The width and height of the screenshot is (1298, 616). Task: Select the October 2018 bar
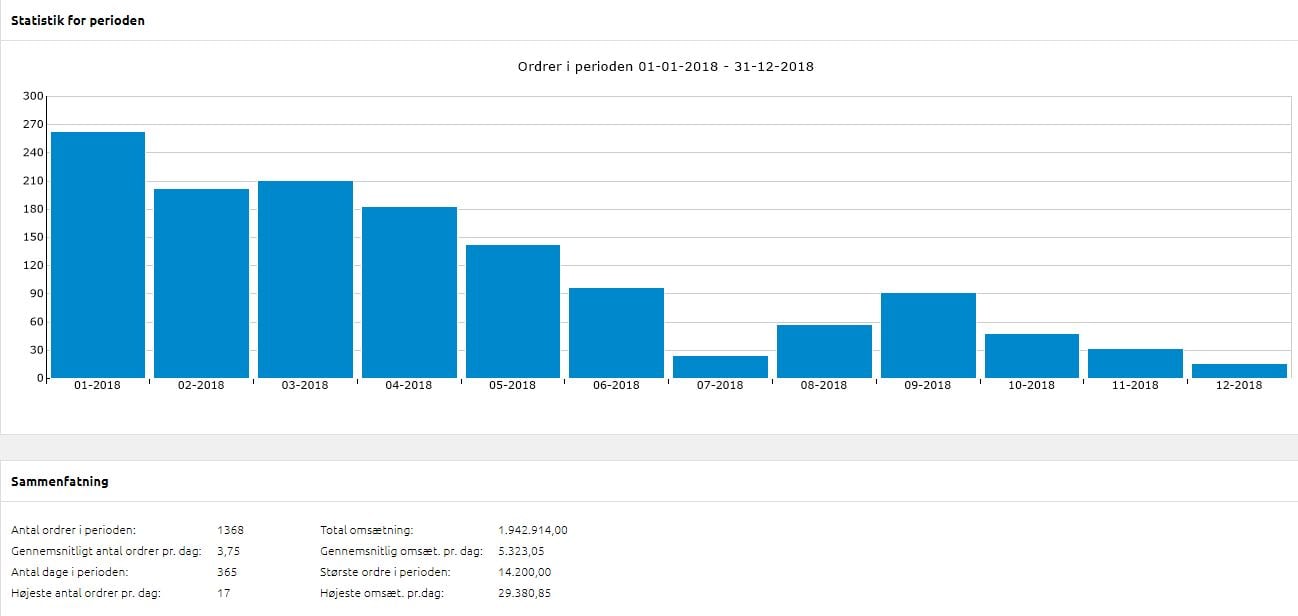[x=1031, y=356]
